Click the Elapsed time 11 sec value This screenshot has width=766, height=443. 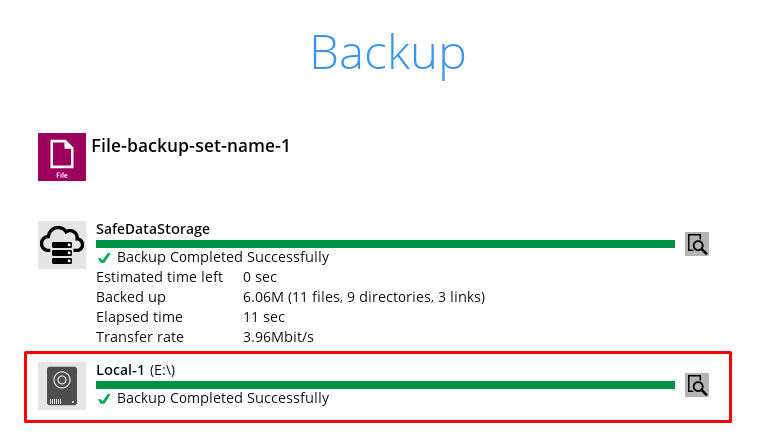click(x=263, y=317)
